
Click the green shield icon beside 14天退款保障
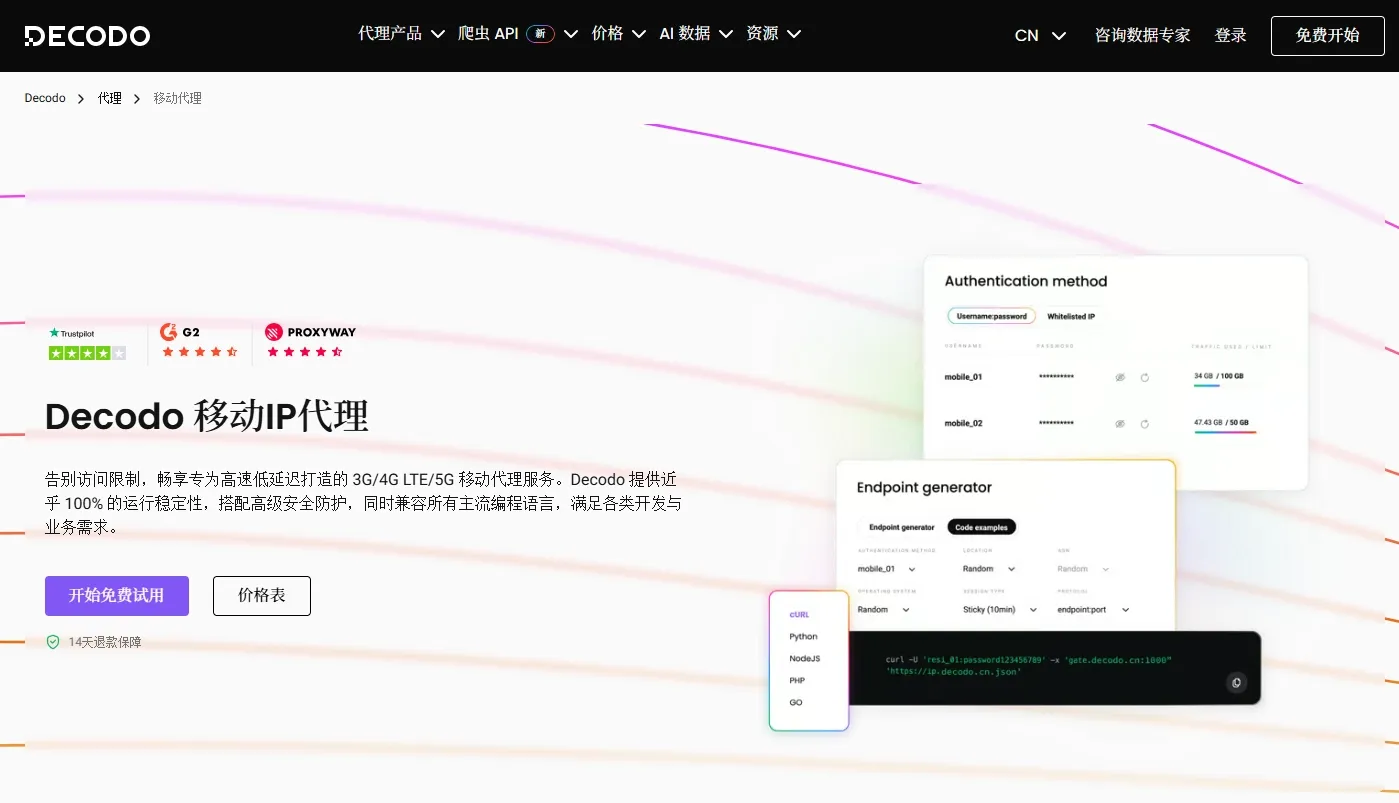(53, 642)
